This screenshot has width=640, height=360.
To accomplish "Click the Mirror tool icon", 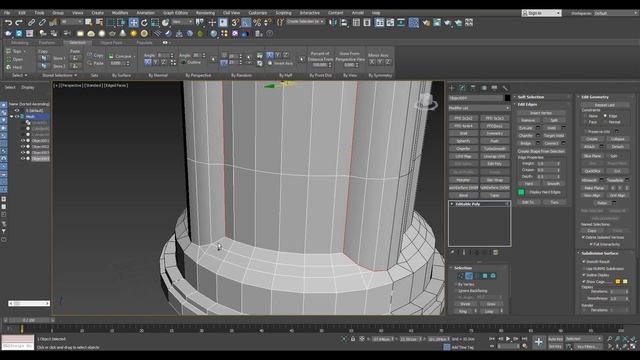I will 333,22.
